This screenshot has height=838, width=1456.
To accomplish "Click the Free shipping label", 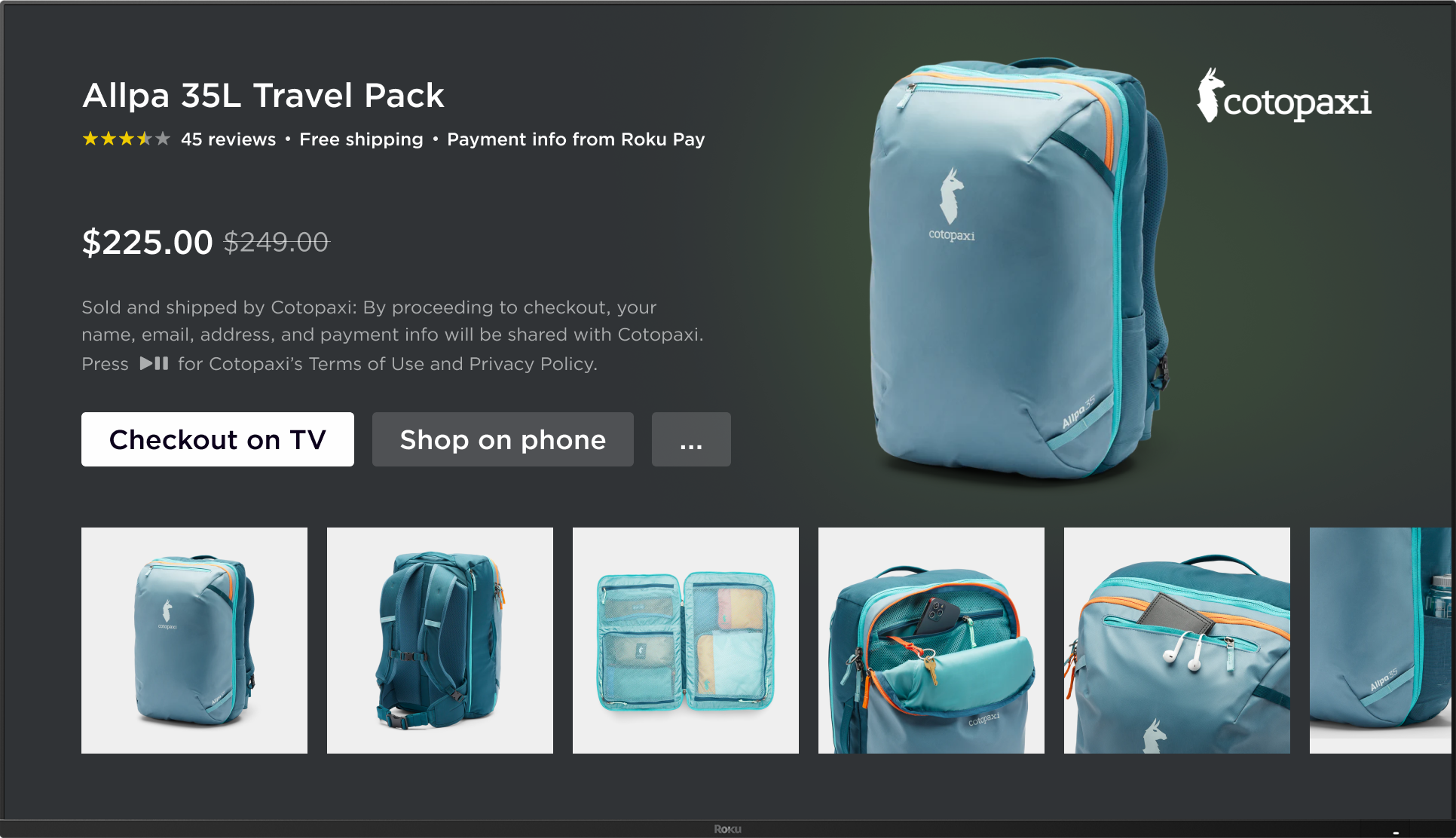I will click(361, 139).
